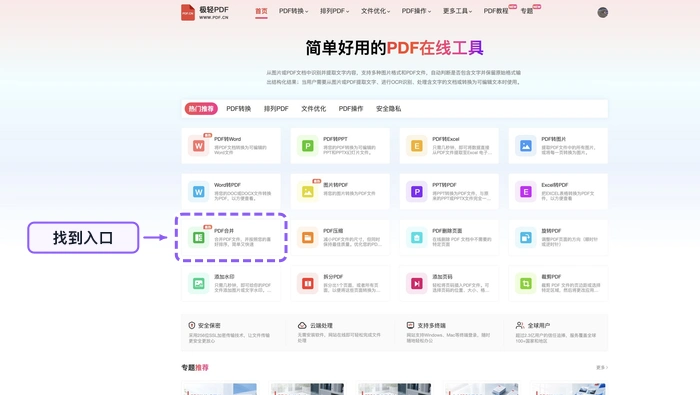
Task: Click the PPT转PDF card title
Action: point(444,185)
